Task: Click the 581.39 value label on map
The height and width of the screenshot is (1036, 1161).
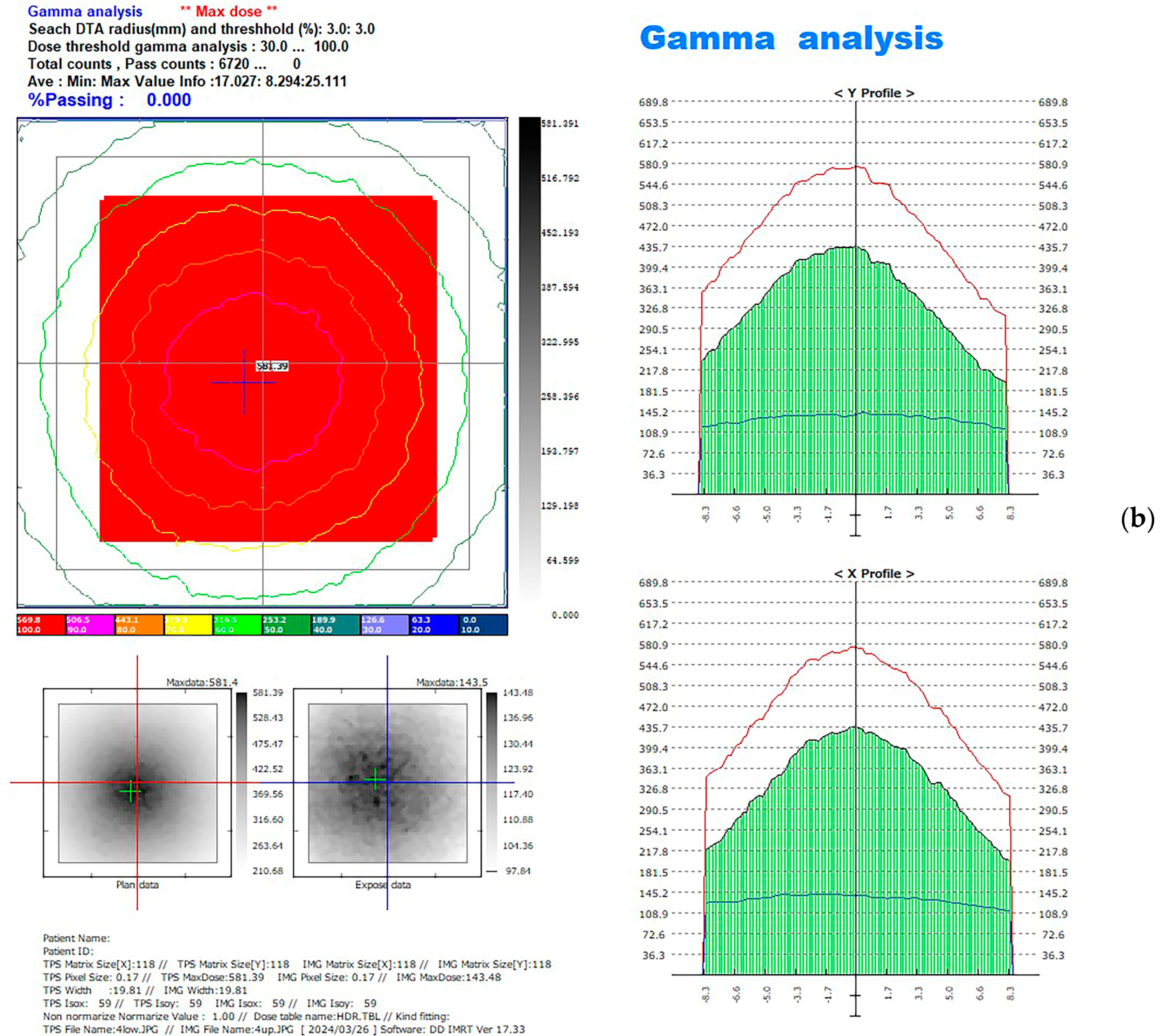Action: (x=272, y=366)
